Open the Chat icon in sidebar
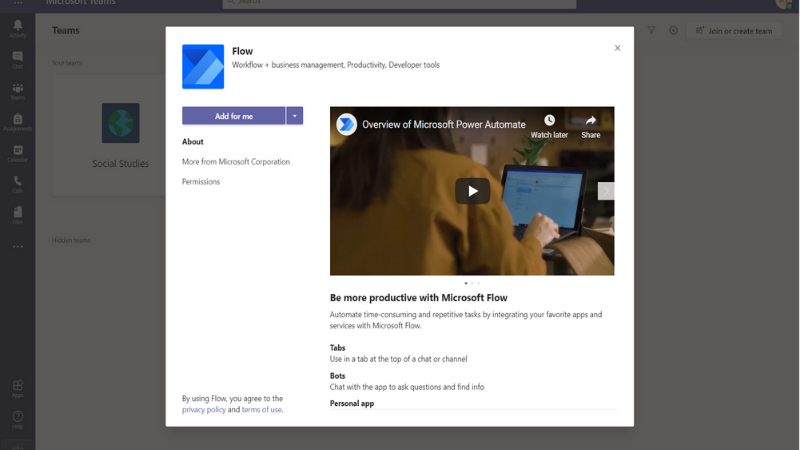800x450 pixels. tap(17, 60)
